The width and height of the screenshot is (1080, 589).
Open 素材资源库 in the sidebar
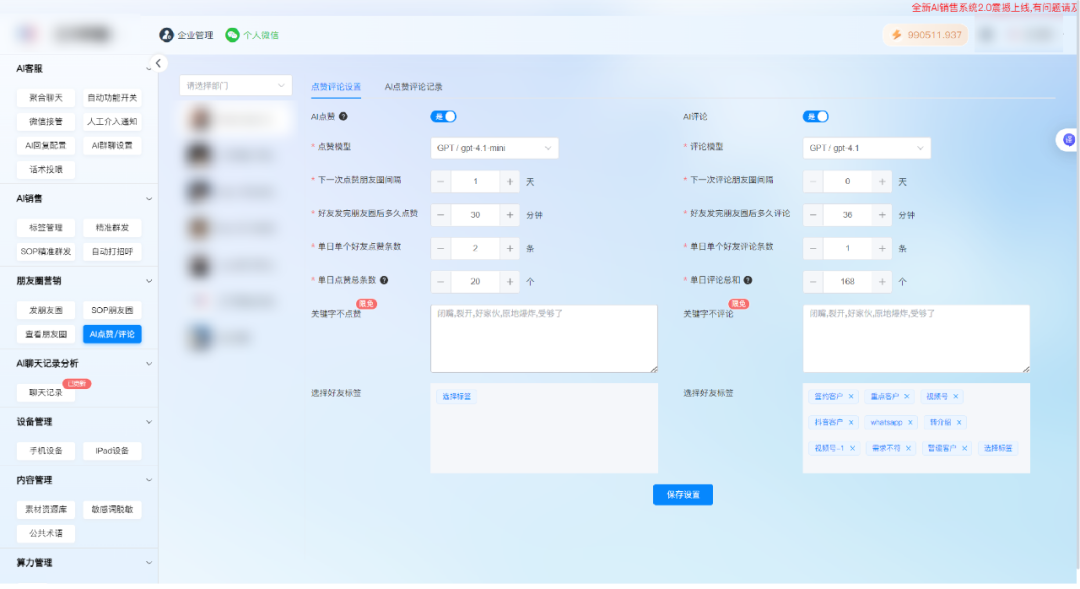(x=46, y=509)
